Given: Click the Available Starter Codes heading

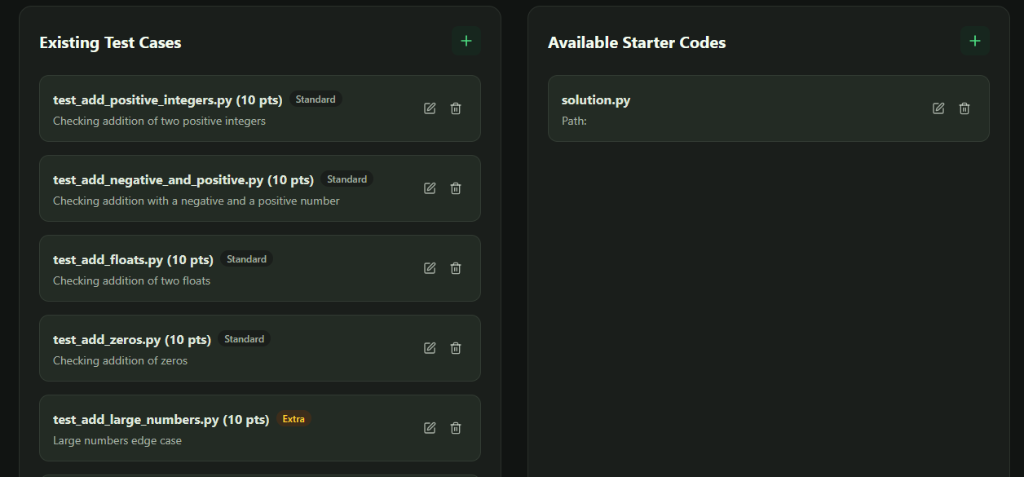Looking at the screenshot, I should 637,42.
